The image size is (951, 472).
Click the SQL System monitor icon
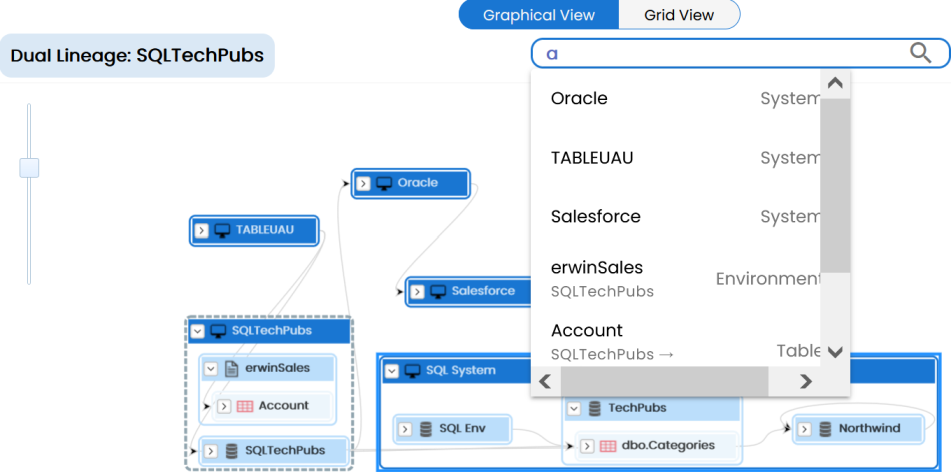point(412,371)
